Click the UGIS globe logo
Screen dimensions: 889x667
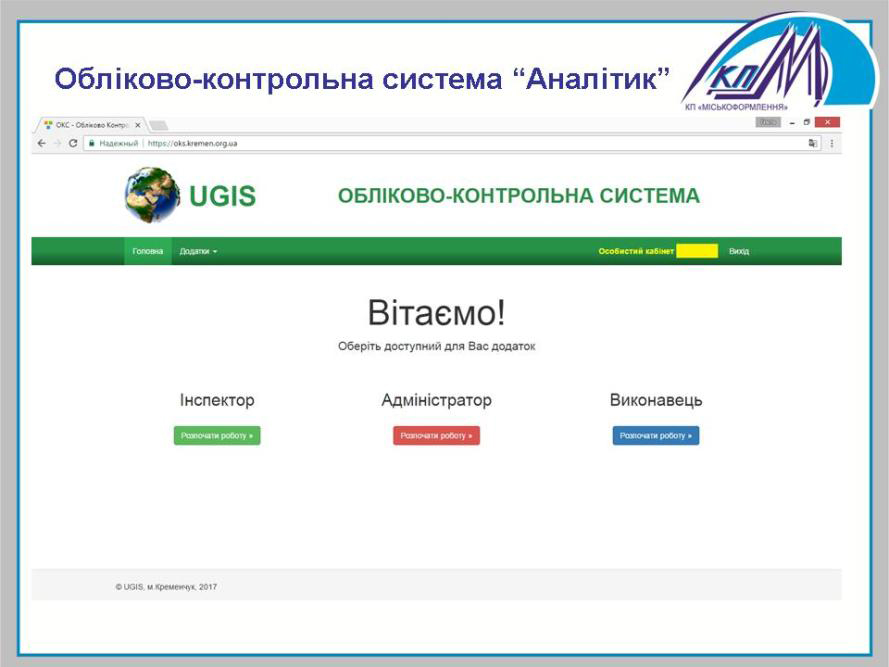[x=151, y=195]
